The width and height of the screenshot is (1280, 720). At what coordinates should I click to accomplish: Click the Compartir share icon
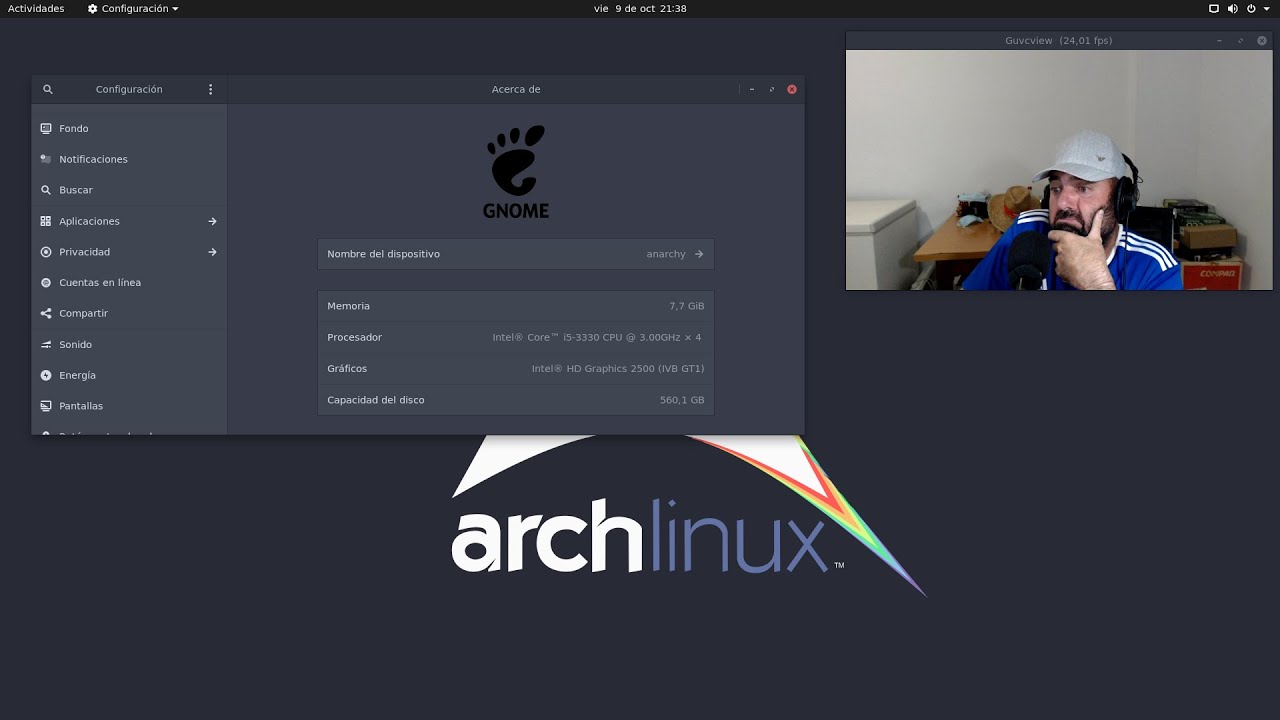46,313
